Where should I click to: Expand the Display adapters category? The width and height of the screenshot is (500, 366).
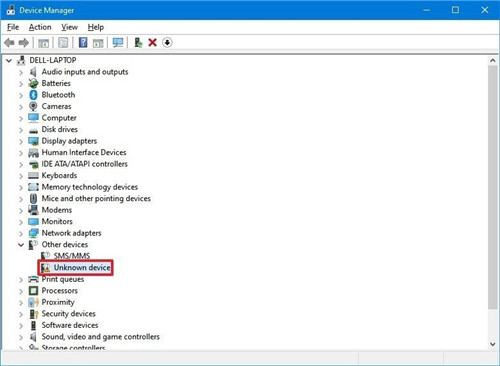pos(21,141)
